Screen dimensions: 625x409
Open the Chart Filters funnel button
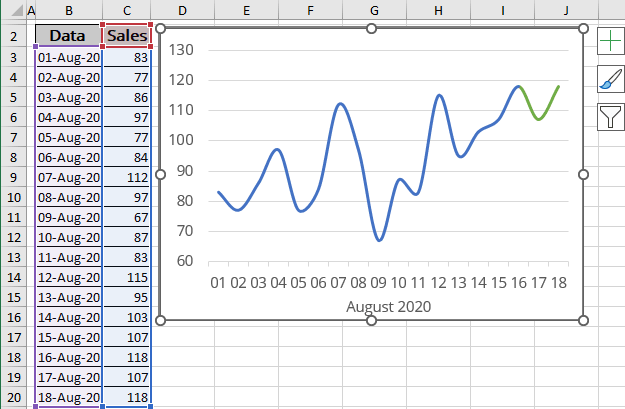610,117
